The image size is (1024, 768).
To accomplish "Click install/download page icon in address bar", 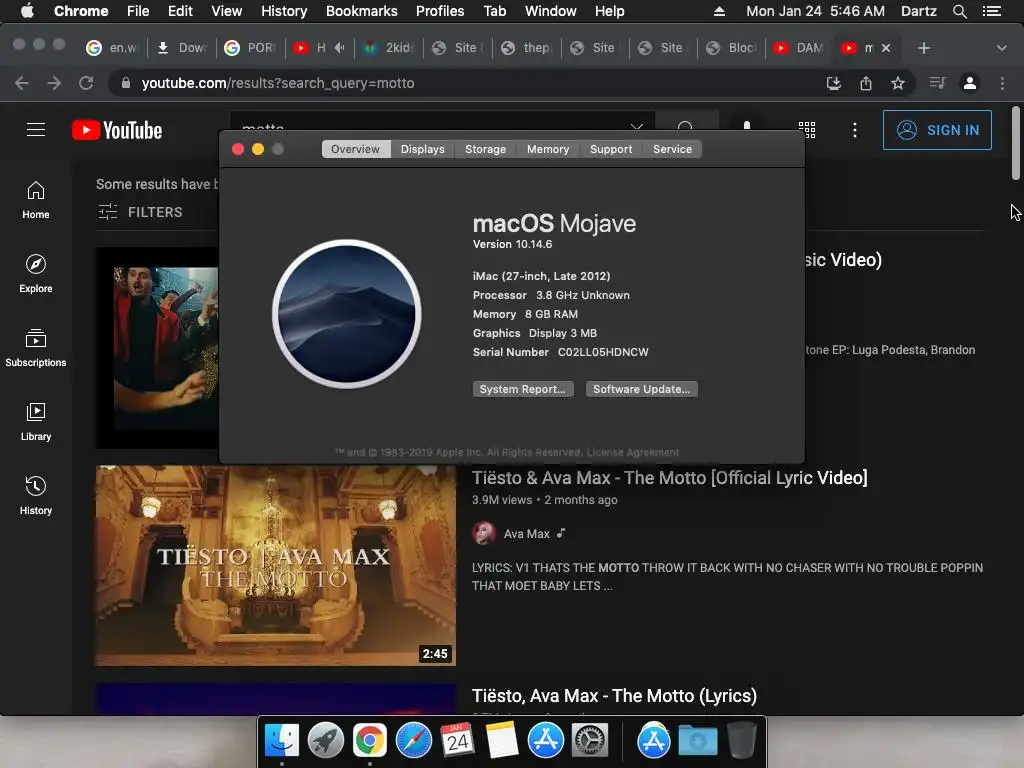I will pos(834,83).
